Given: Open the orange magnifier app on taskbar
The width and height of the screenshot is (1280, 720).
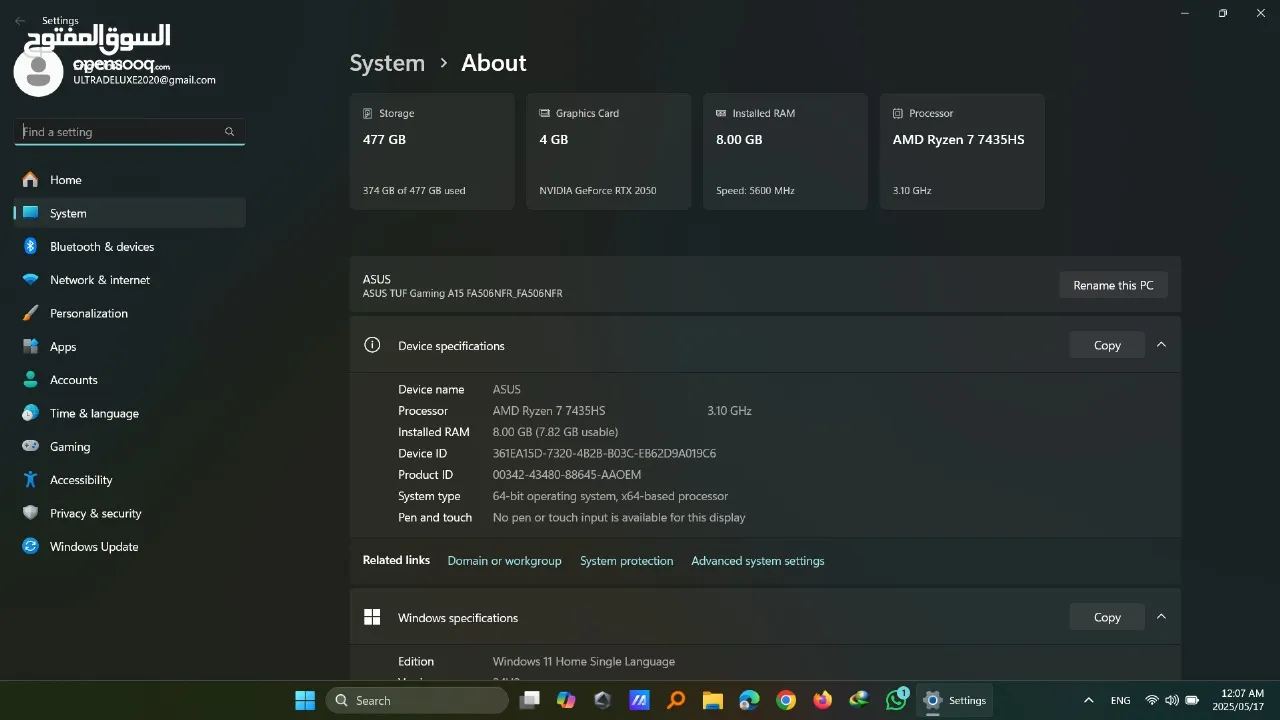Looking at the screenshot, I should click(676, 700).
